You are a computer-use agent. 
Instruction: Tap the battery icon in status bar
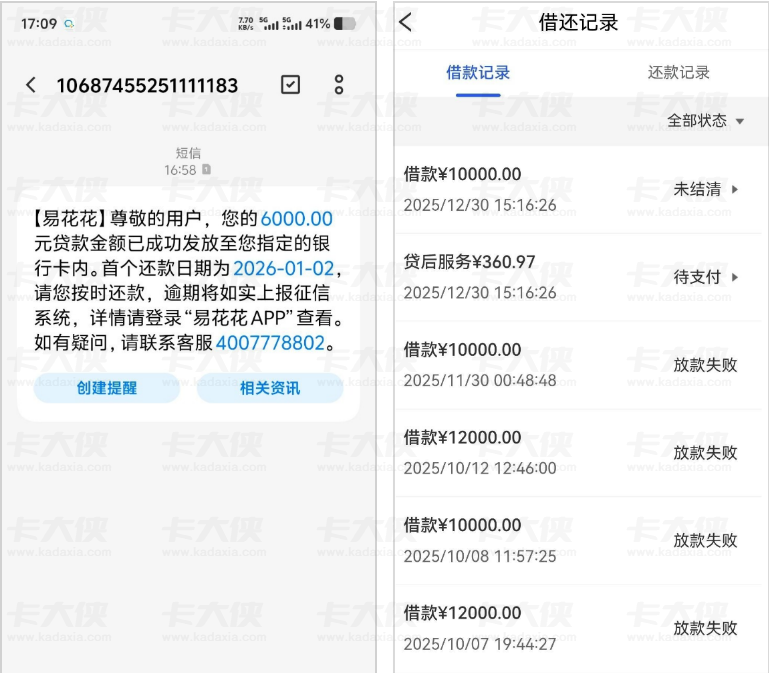(345, 23)
